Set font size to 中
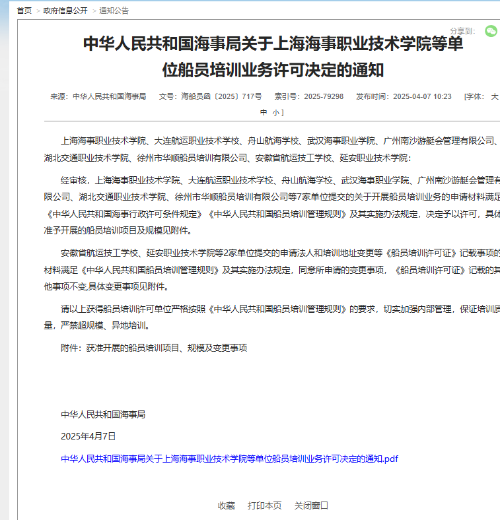 point(264,112)
